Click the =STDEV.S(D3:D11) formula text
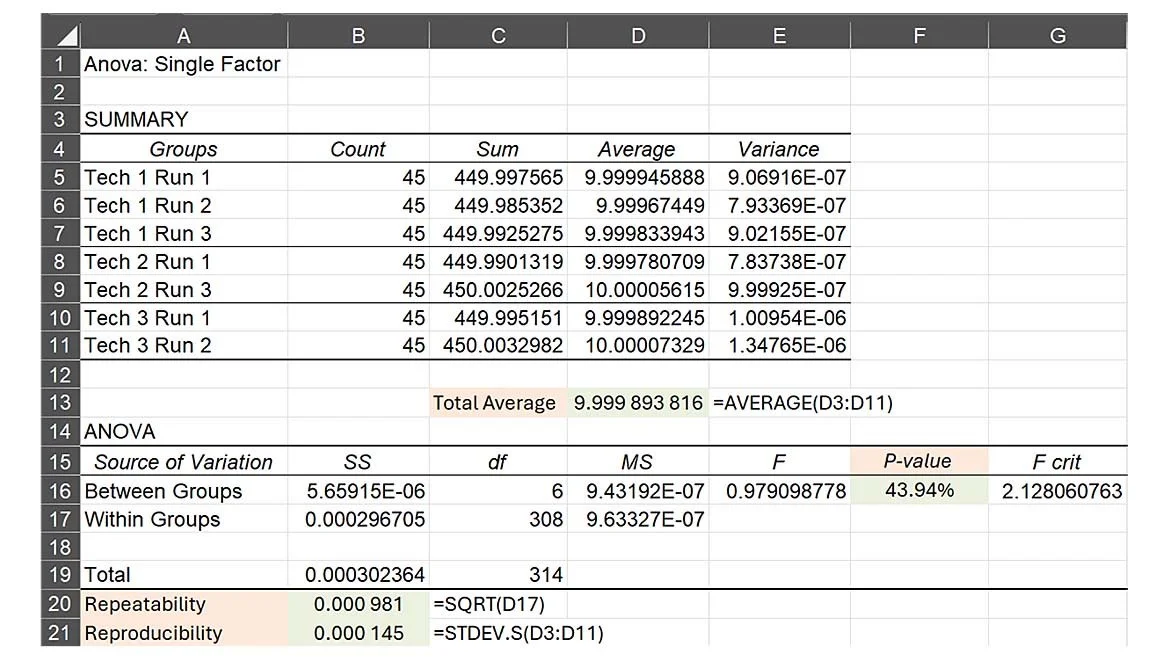The image size is (1170, 658). 519,633
